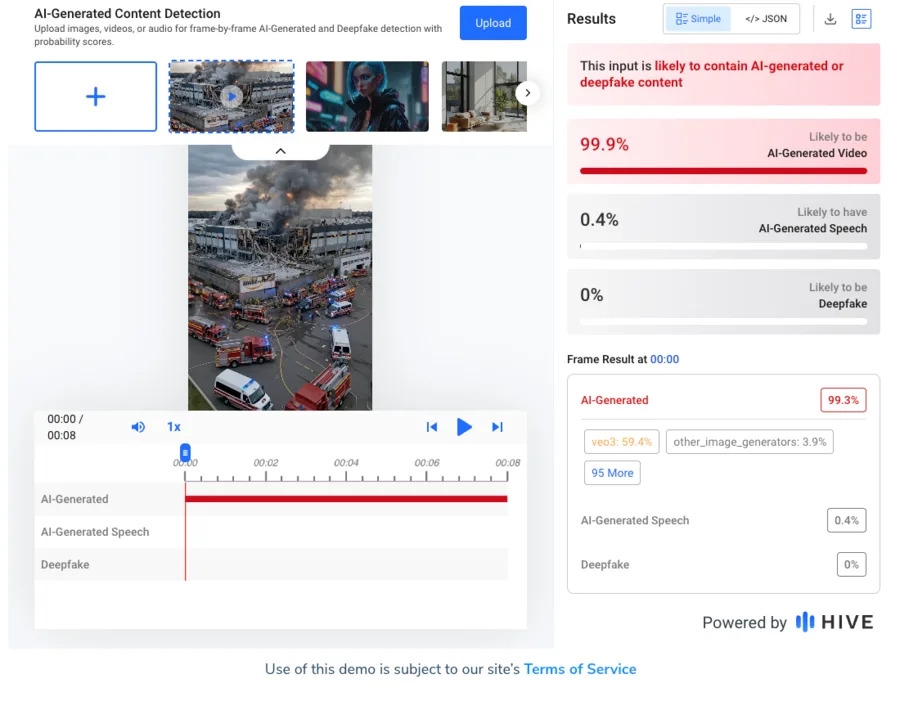
Task: Expand the veo3: 59.4% result chip
Action: (620, 441)
